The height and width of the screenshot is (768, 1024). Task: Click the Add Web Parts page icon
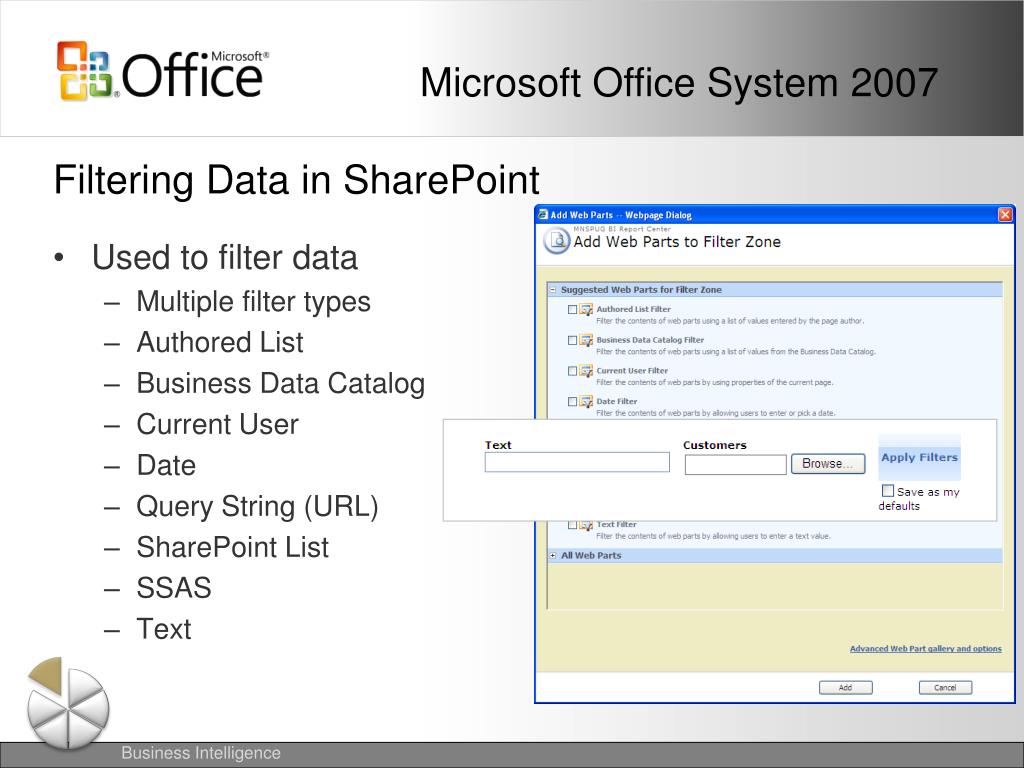(x=556, y=241)
